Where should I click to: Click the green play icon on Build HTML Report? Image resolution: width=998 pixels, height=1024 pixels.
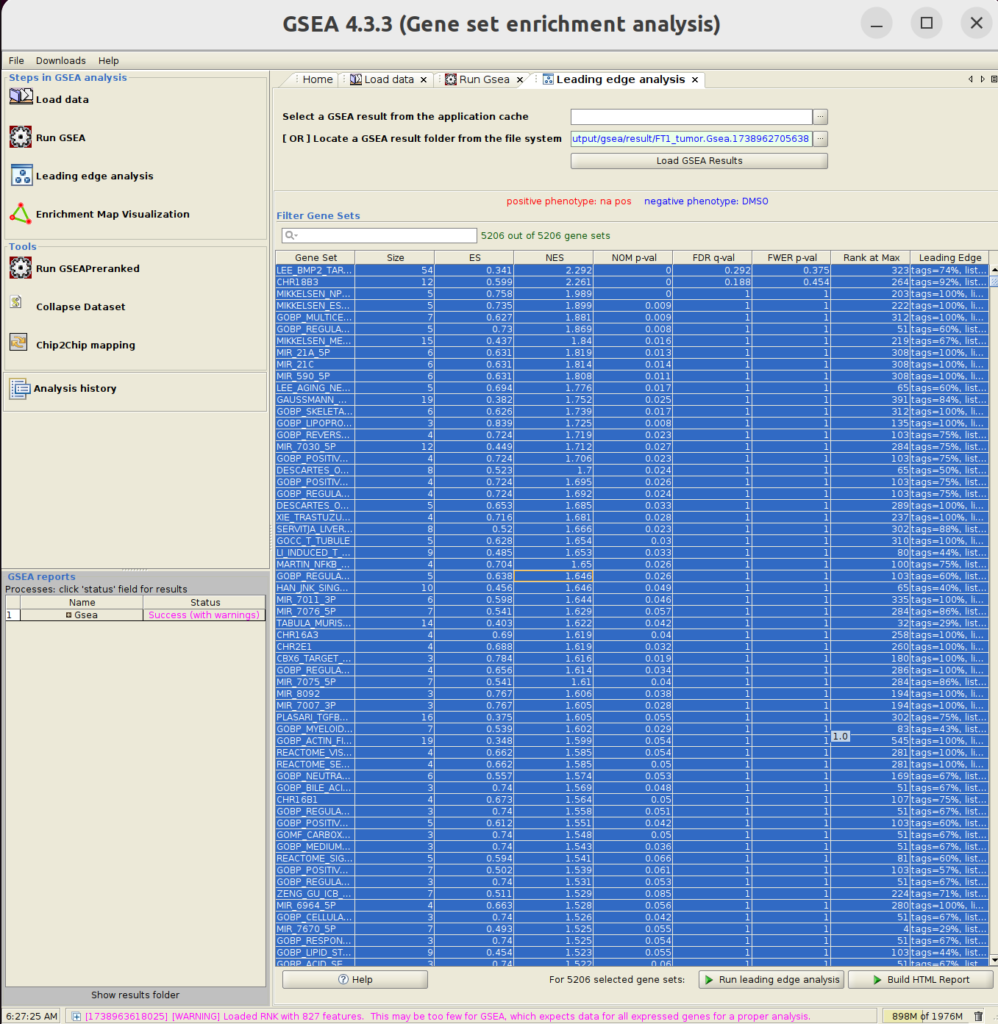click(x=877, y=980)
